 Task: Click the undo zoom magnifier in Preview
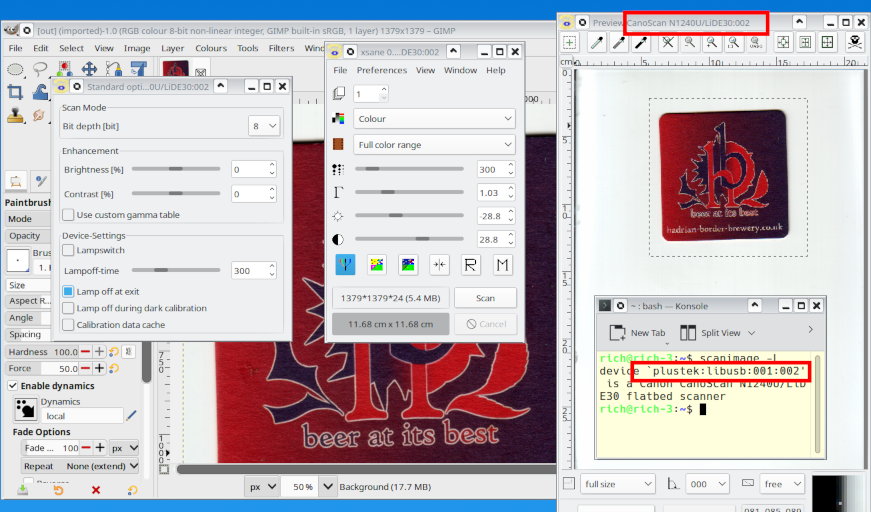755,43
